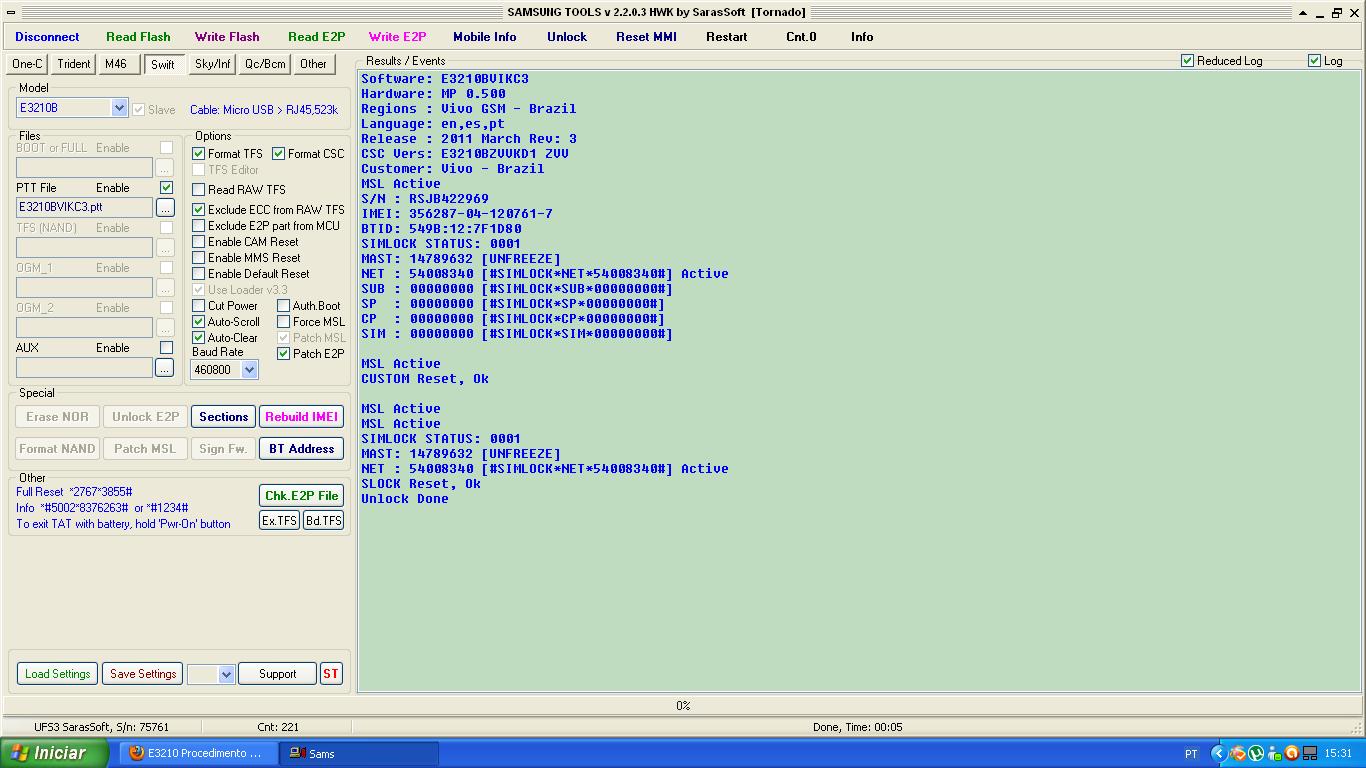Click the Bd.TFS button
Image resolution: width=1366 pixels, height=768 pixels.
(x=323, y=521)
